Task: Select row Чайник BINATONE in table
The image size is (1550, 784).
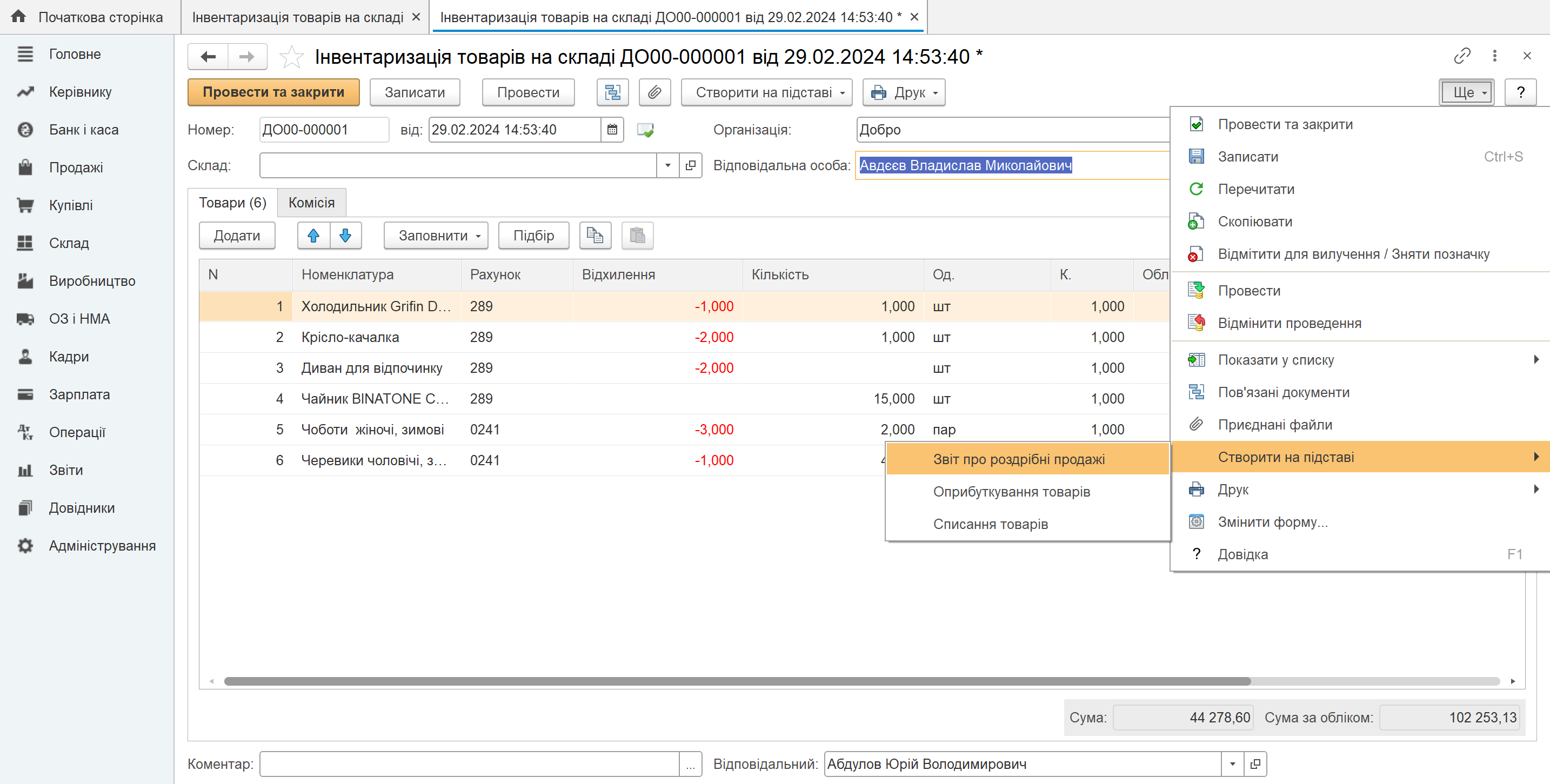Action: 684,399
